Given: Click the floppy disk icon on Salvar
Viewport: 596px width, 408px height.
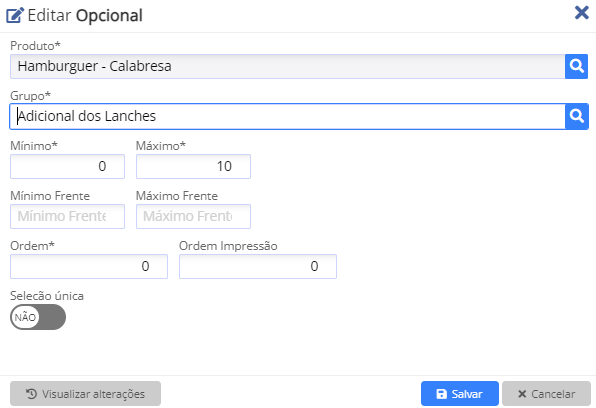Looking at the screenshot, I should 441,394.
